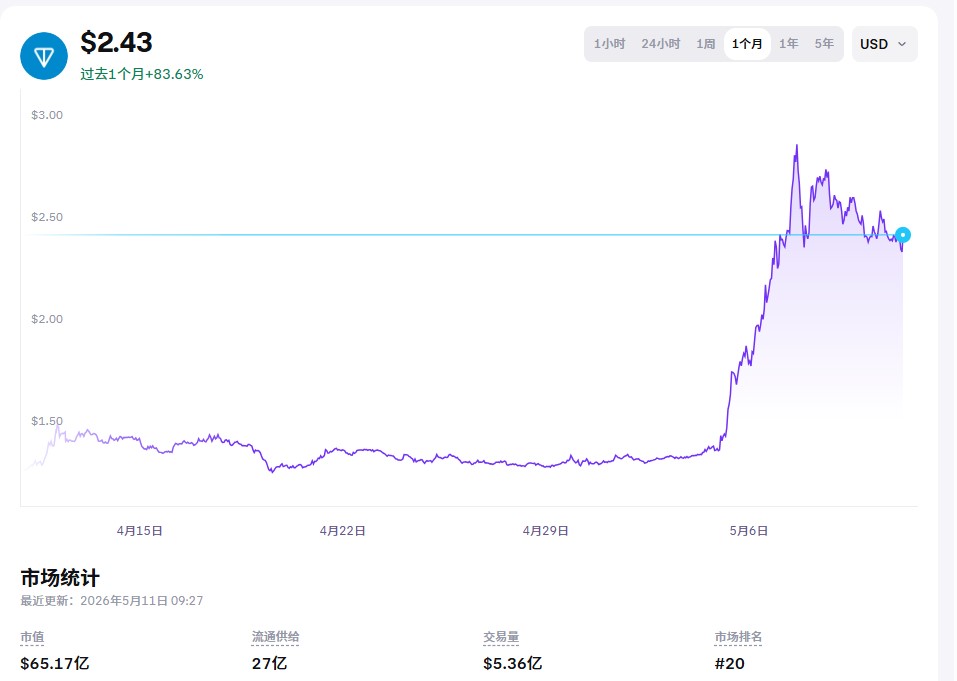Click the chart's highest price peak
The width and height of the screenshot is (957, 681).
(x=796, y=146)
